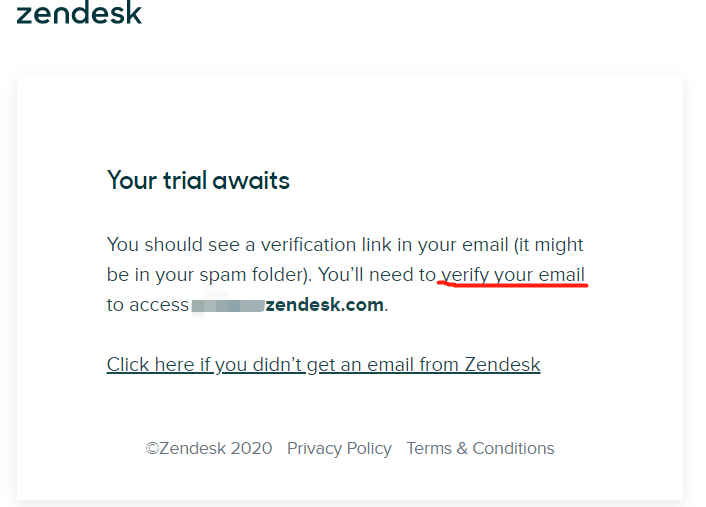
Task: Open the 'Click here if you didn't get an email' link
Action: [x=323, y=365]
